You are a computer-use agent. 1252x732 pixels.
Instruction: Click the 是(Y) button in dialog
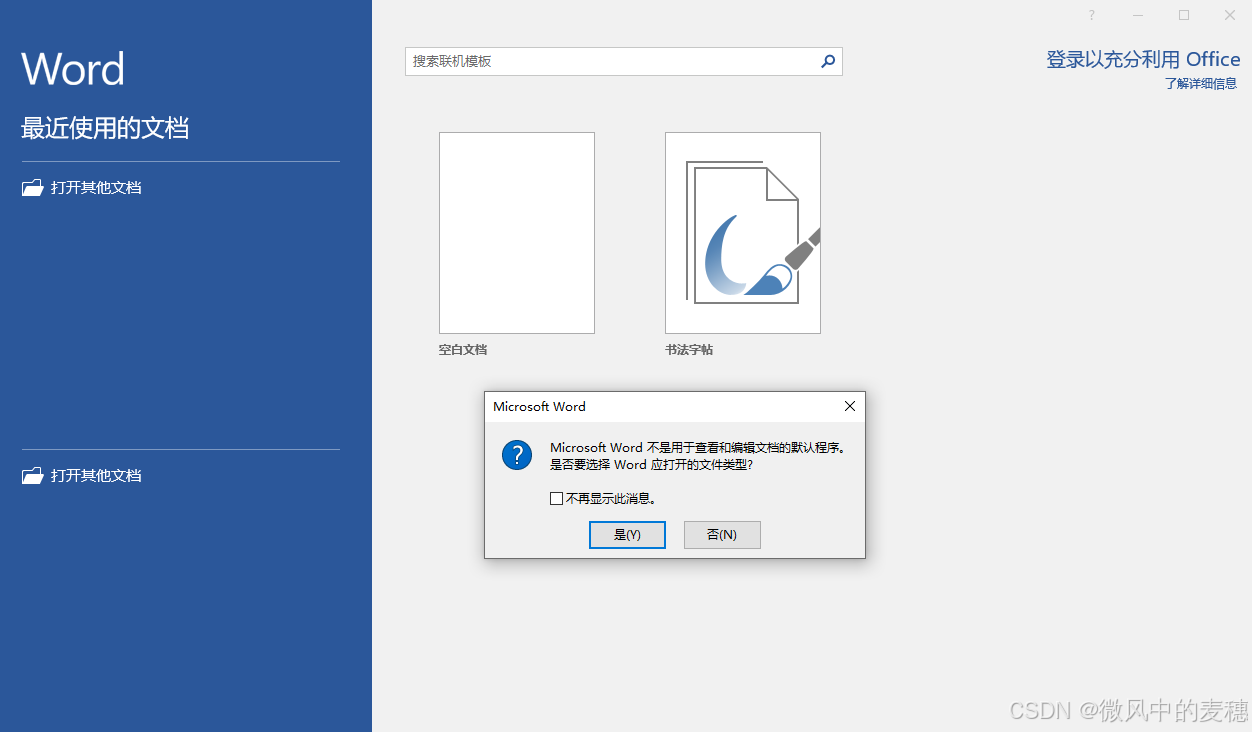tap(627, 535)
